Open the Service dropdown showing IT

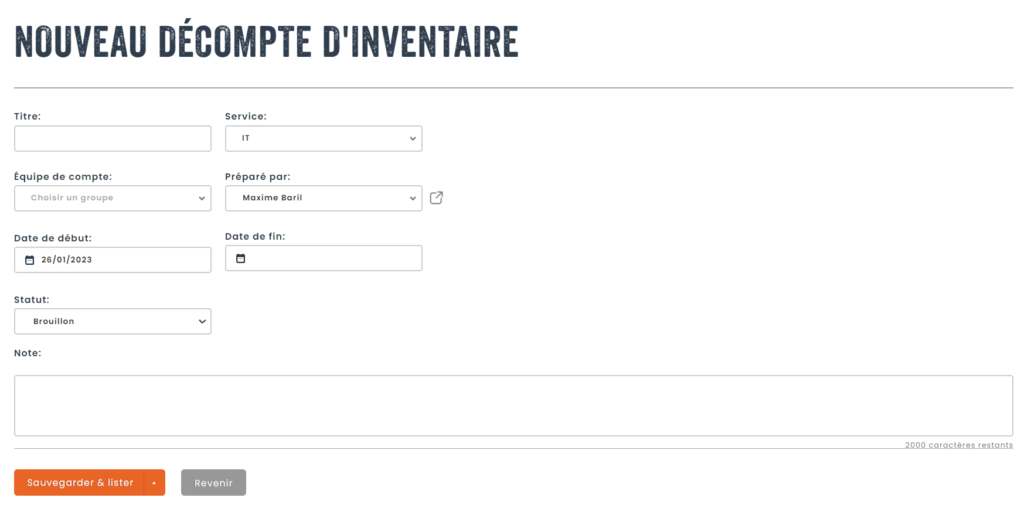[323, 138]
